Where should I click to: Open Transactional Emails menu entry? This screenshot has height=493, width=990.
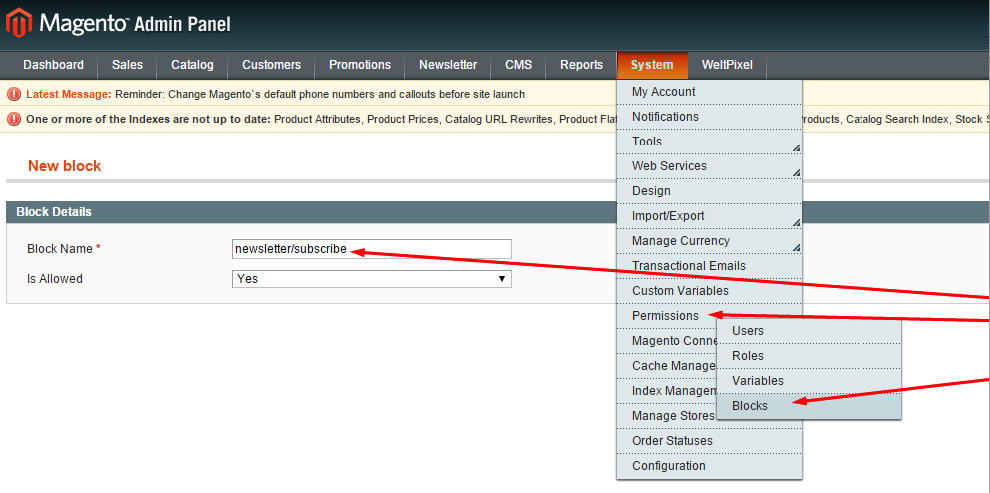click(x=688, y=266)
